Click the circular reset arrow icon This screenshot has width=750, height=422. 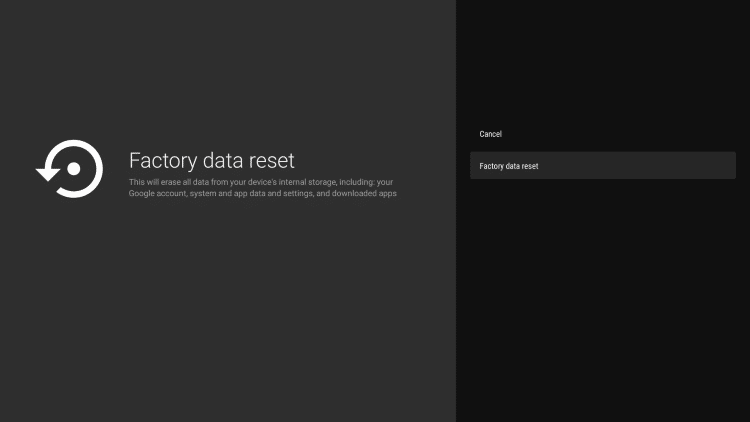[70, 169]
